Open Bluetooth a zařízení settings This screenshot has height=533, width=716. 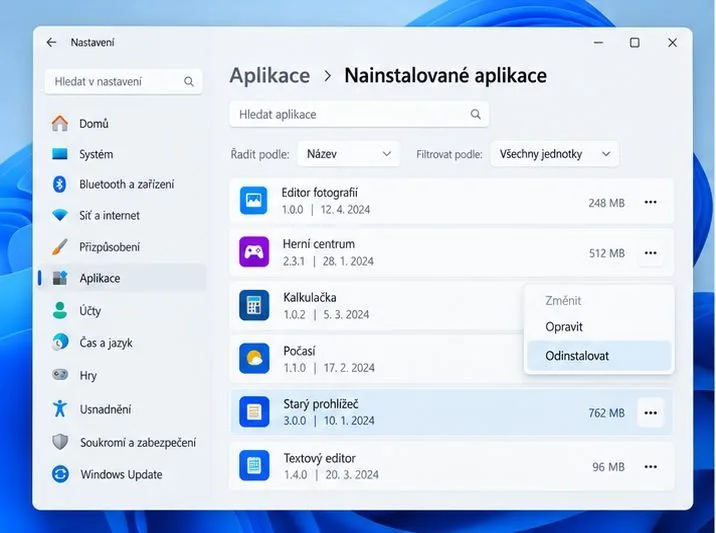click(122, 184)
